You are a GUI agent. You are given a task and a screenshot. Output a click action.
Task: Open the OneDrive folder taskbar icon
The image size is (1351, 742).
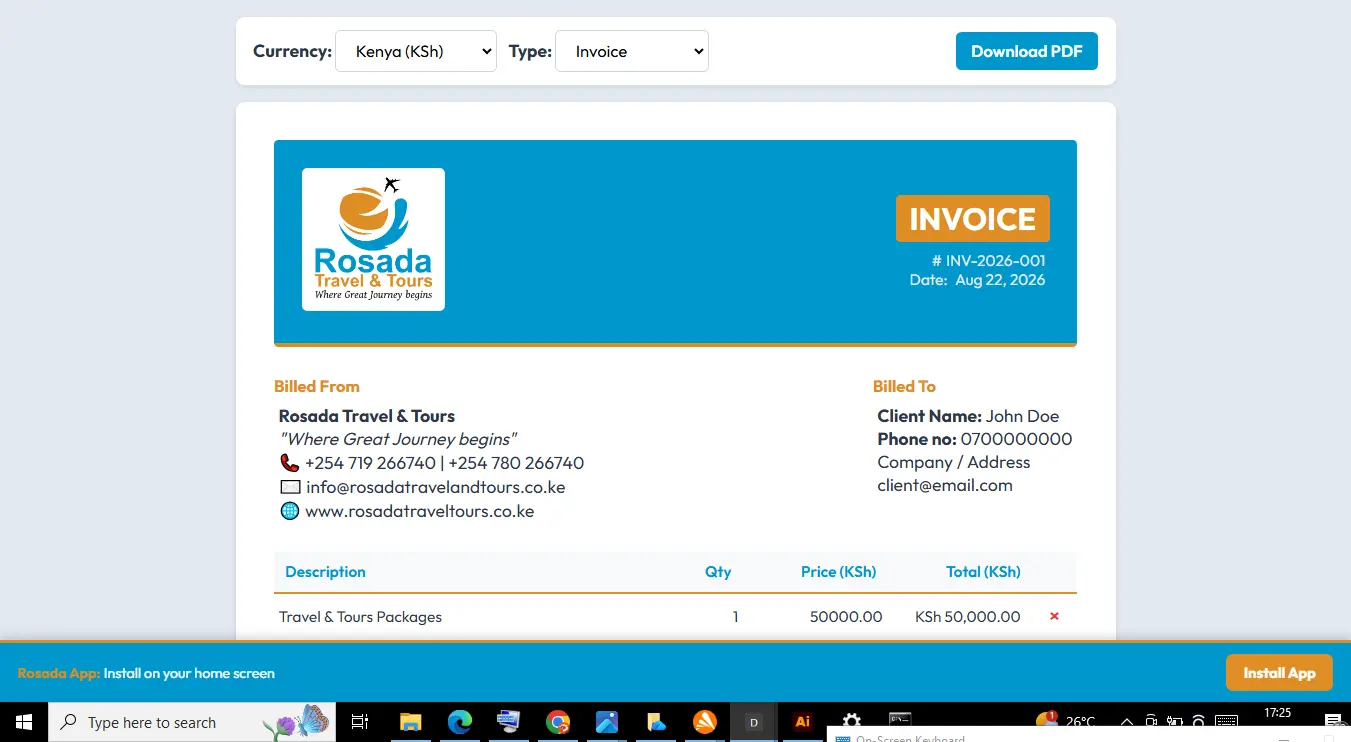[x=656, y=722]
